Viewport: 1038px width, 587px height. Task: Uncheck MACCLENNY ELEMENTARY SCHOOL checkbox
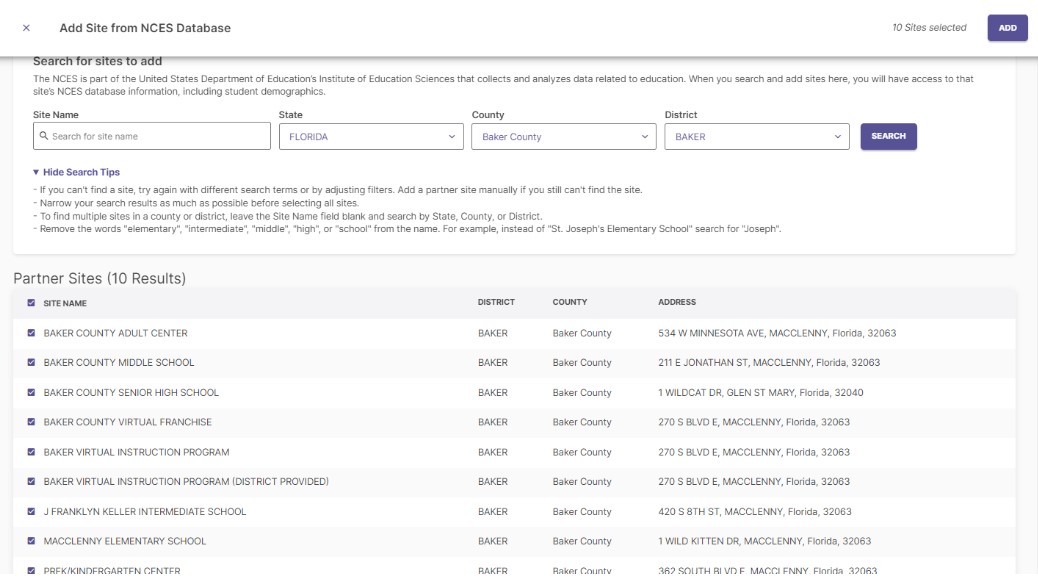click(x=31, y=541)
